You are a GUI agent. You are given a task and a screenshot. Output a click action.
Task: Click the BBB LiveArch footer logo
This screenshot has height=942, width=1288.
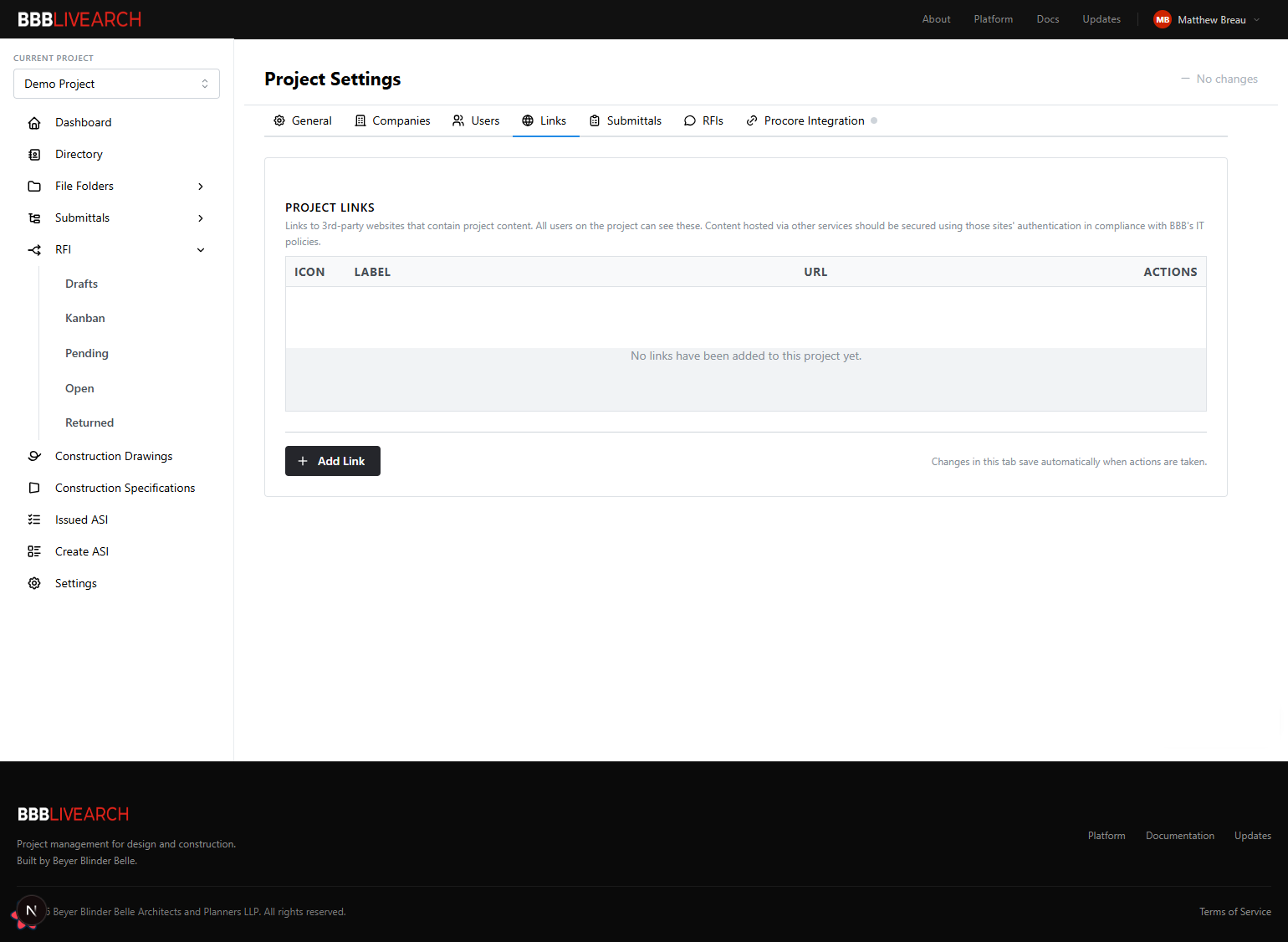tap(74, 814)
